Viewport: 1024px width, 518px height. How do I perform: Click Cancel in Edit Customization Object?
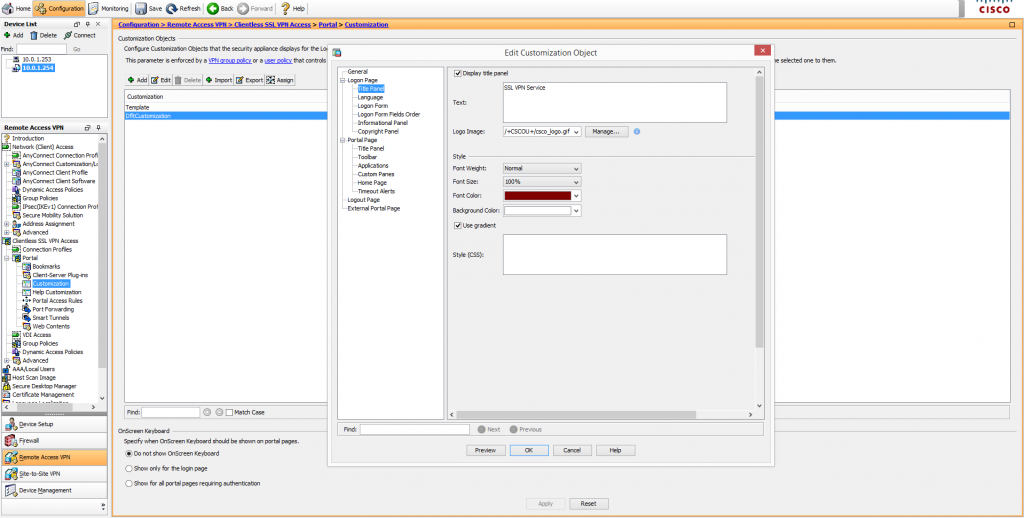point(572,450)
